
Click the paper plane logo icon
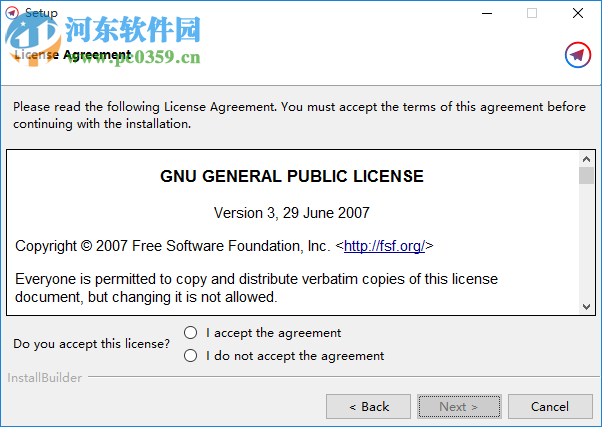(x=577, y=55)
